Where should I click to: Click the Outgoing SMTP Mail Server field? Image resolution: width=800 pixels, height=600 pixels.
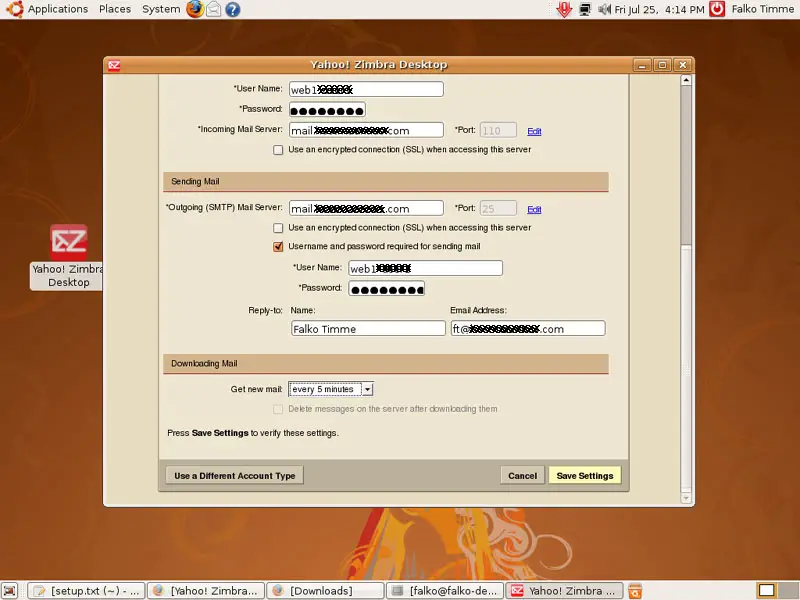pos(366,208)
